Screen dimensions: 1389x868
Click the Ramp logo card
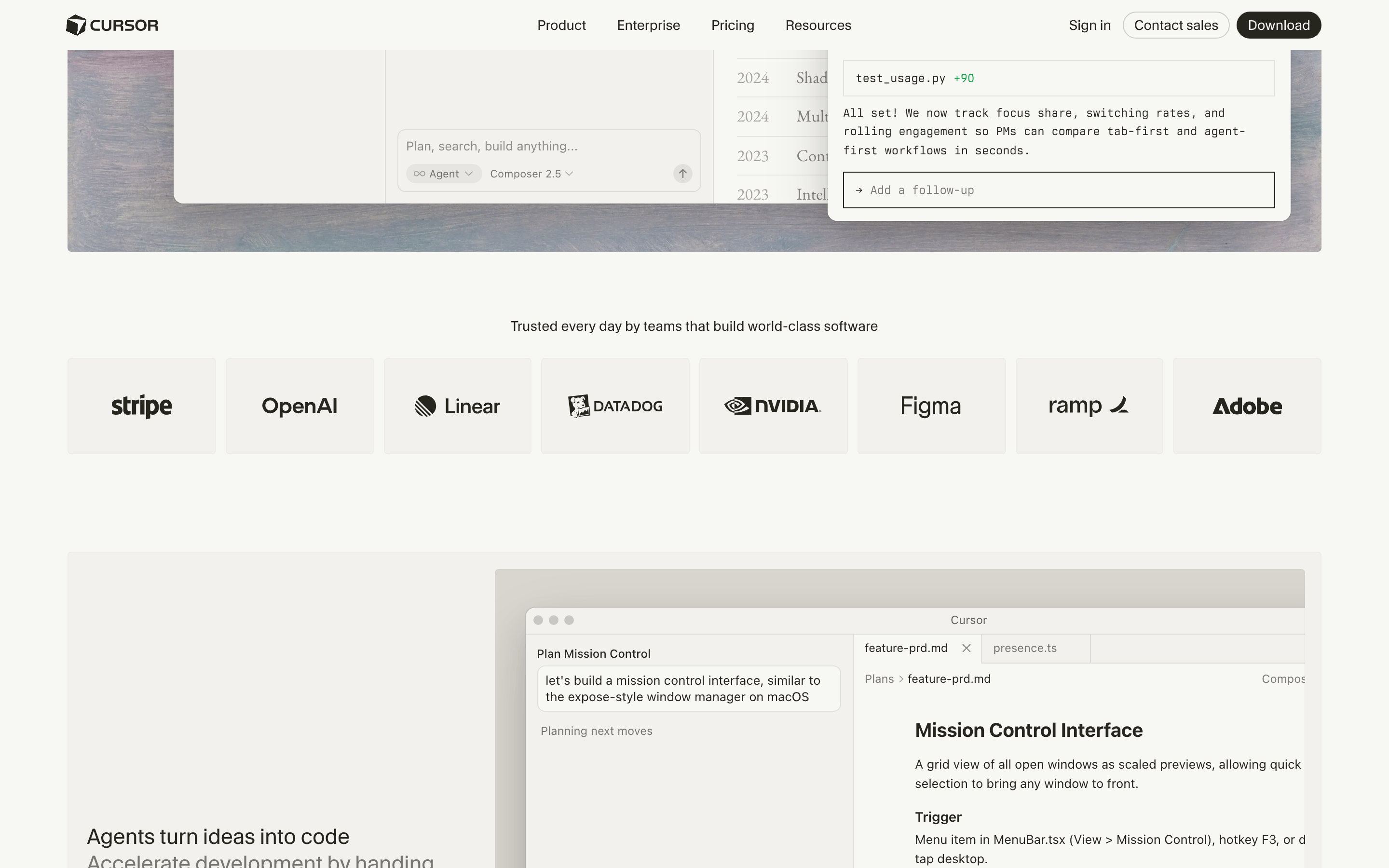click(1089, 406)
